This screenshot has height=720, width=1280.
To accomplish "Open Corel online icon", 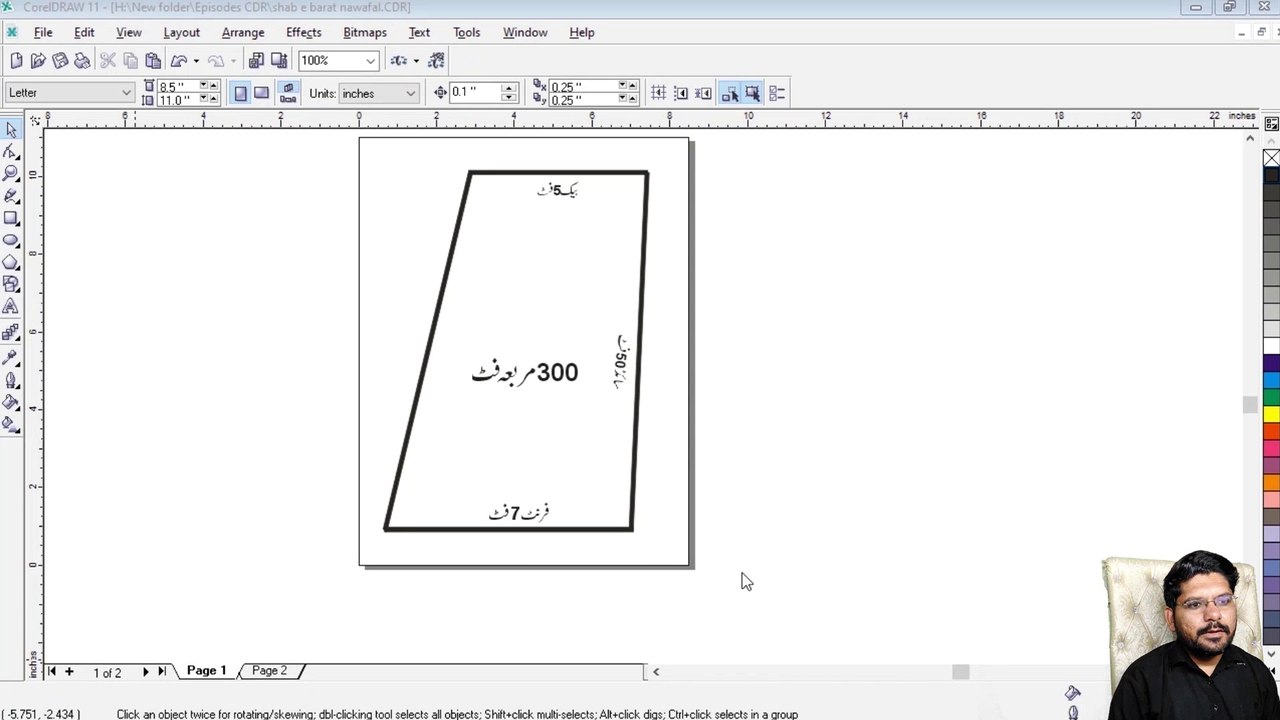I will coord(436,61).
